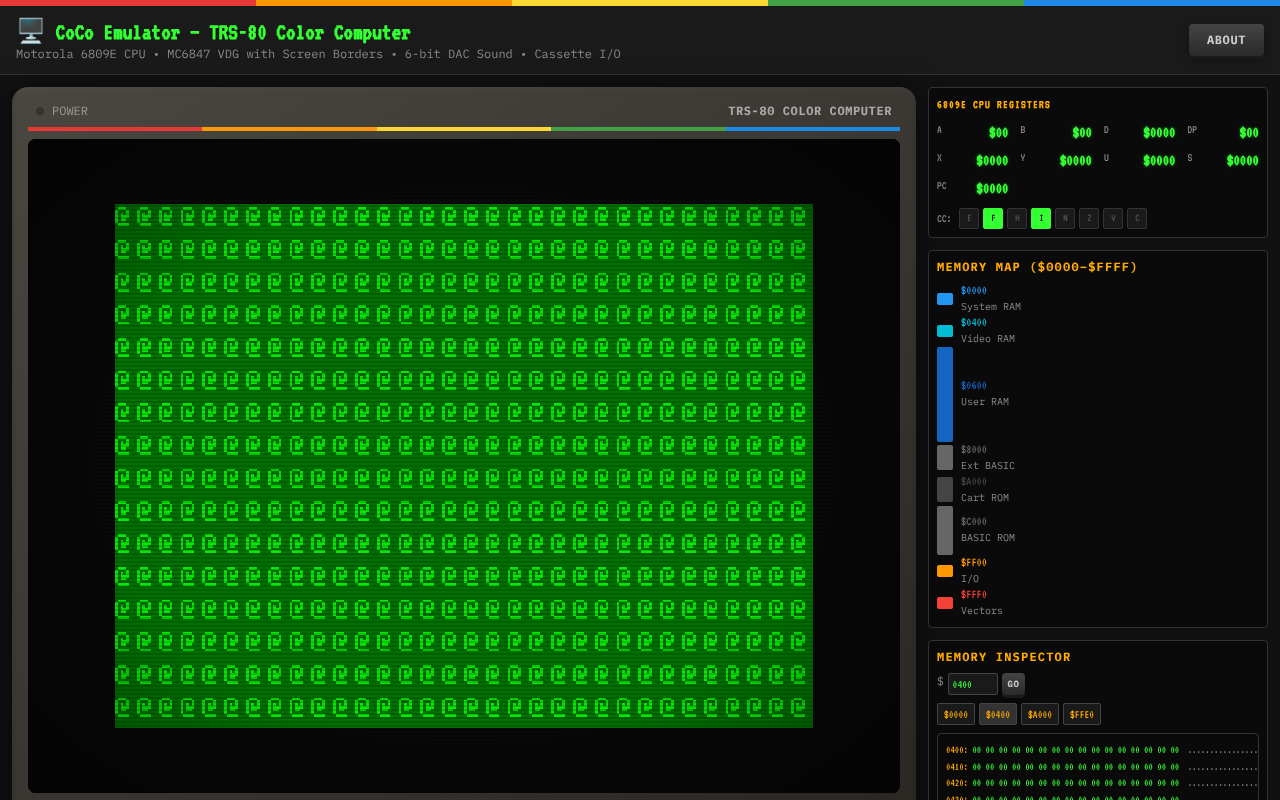Viewport: 1280px width, 800px height.
Task: Click the monitor icon in the header
Action: (30, 30)
